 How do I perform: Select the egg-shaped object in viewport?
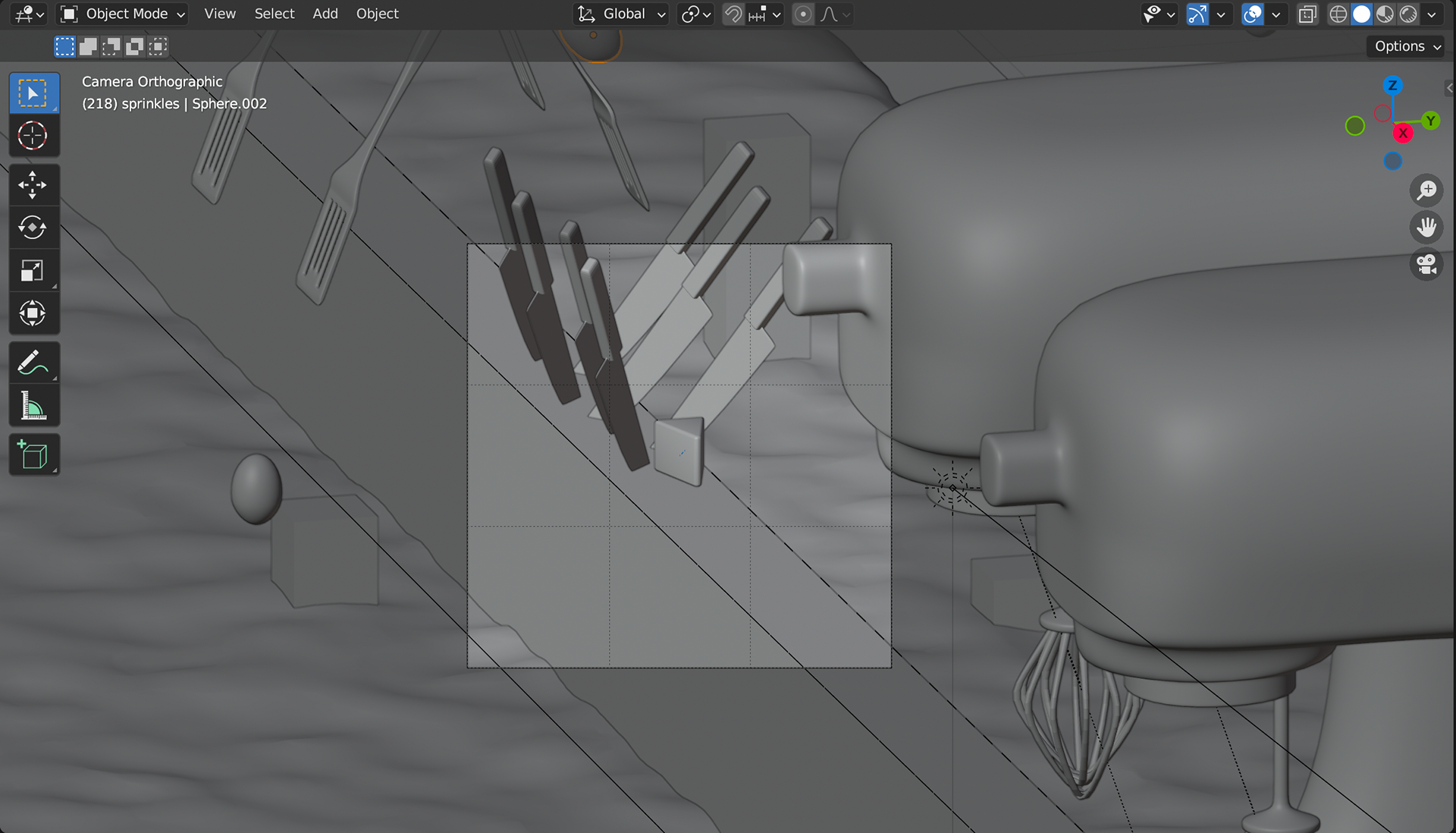point(256,489)
